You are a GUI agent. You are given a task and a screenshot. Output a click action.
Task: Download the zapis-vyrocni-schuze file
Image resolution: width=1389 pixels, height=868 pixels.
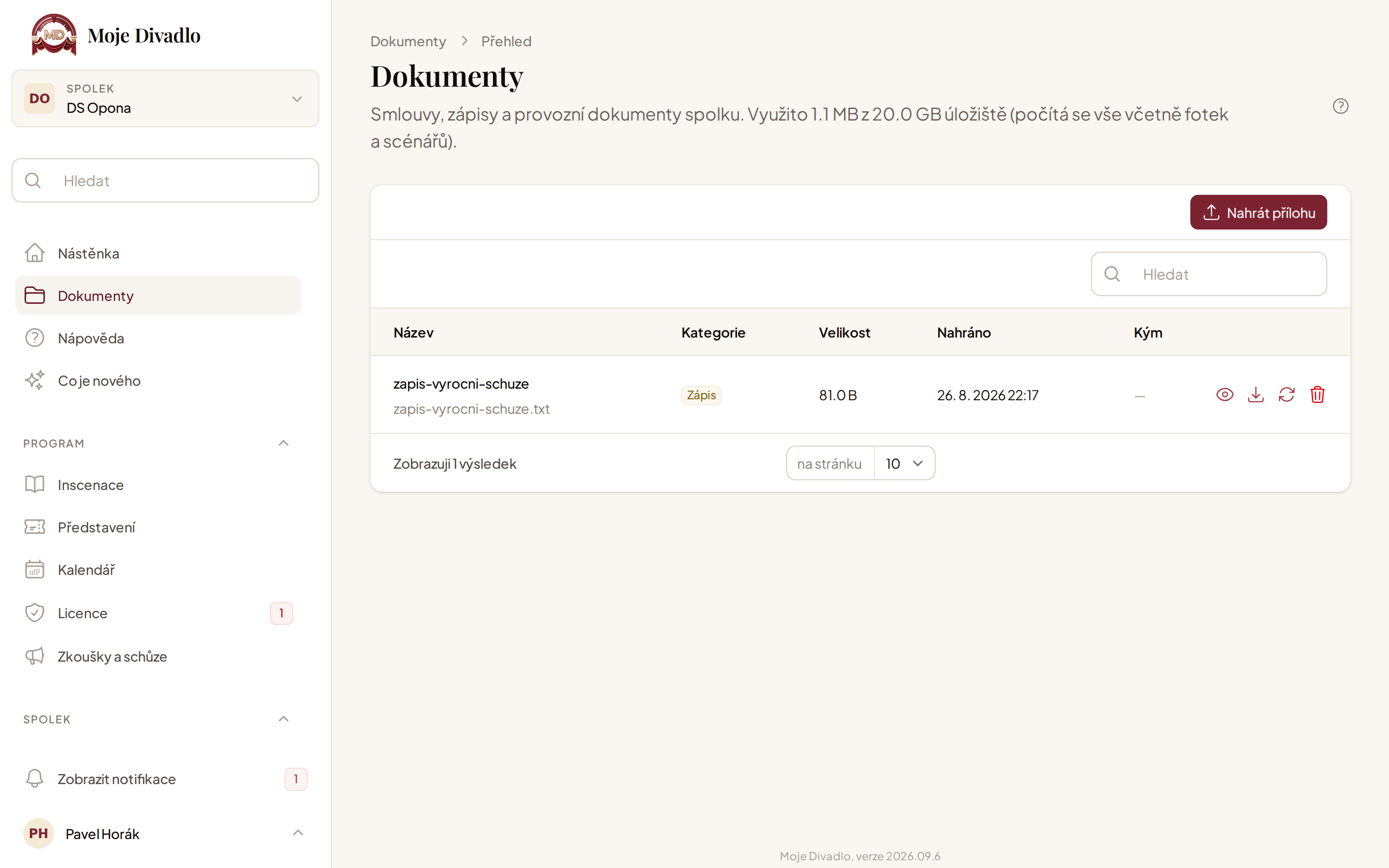pyautogui.click(x=1255, y=394)
